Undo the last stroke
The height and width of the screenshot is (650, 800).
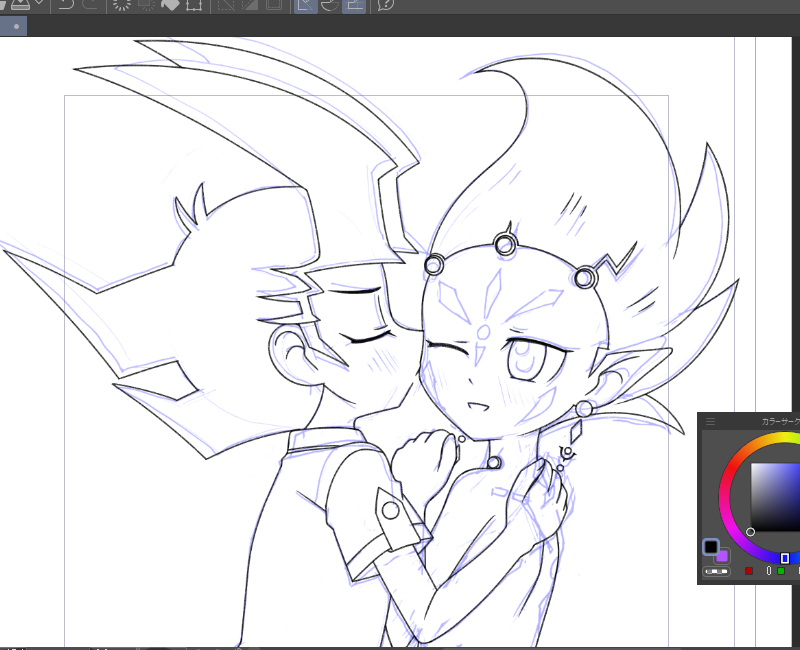pyautogui.click(x=66, y=5)
